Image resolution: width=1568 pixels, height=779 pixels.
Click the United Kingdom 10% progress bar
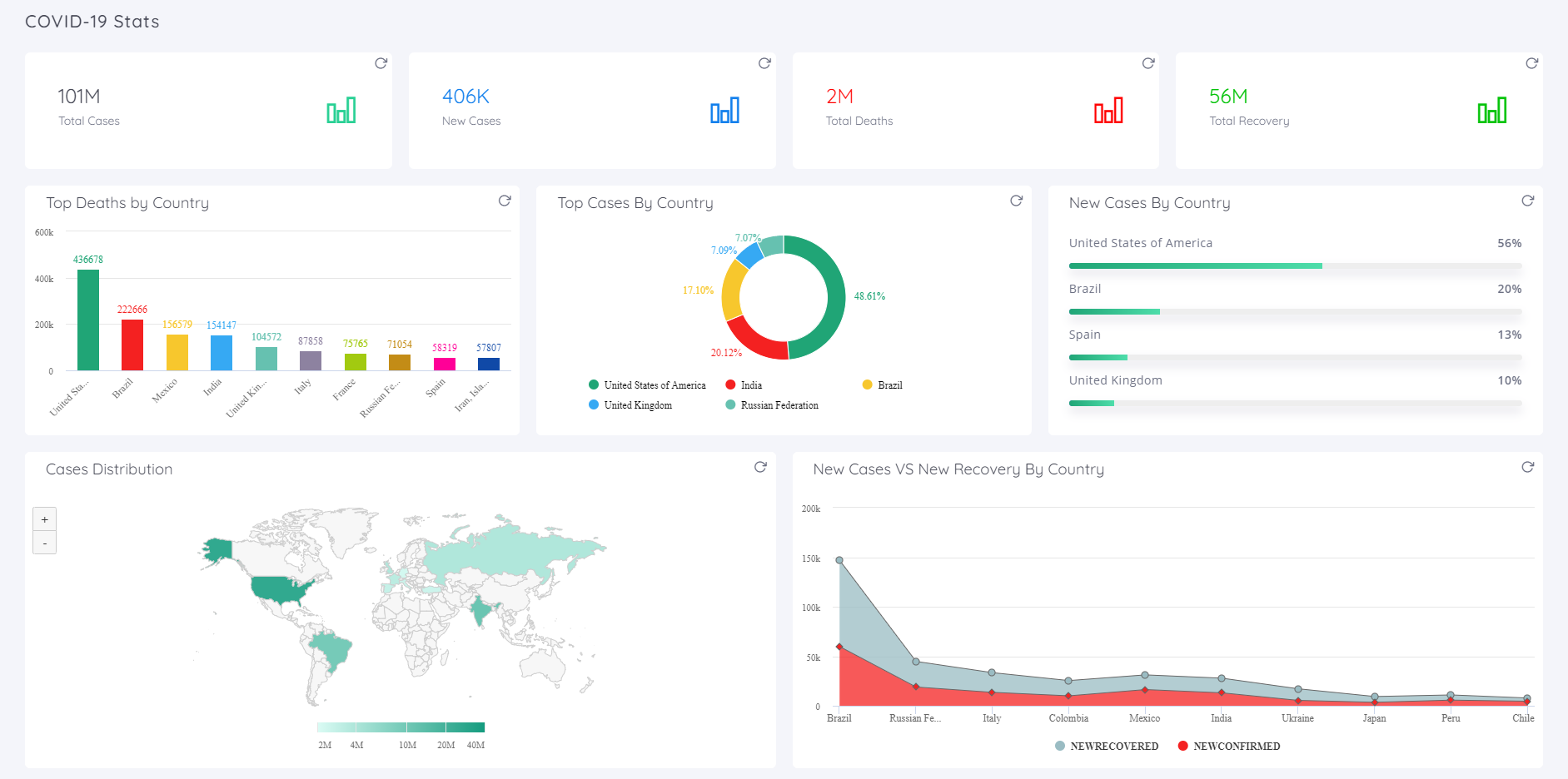(1295, 404)
